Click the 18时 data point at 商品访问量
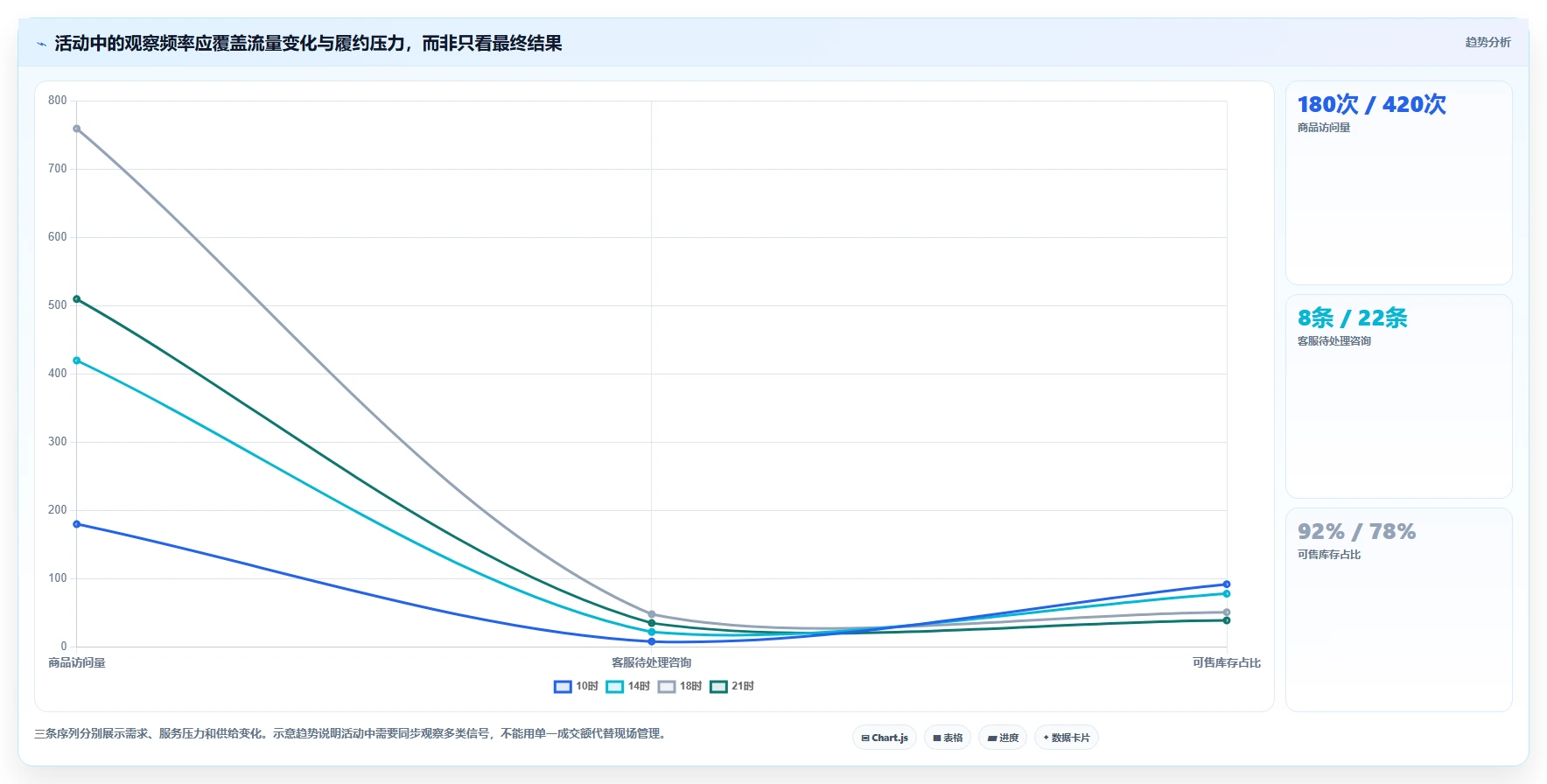Viewport: 1547px width, 784px height. (x=77, y=129)
